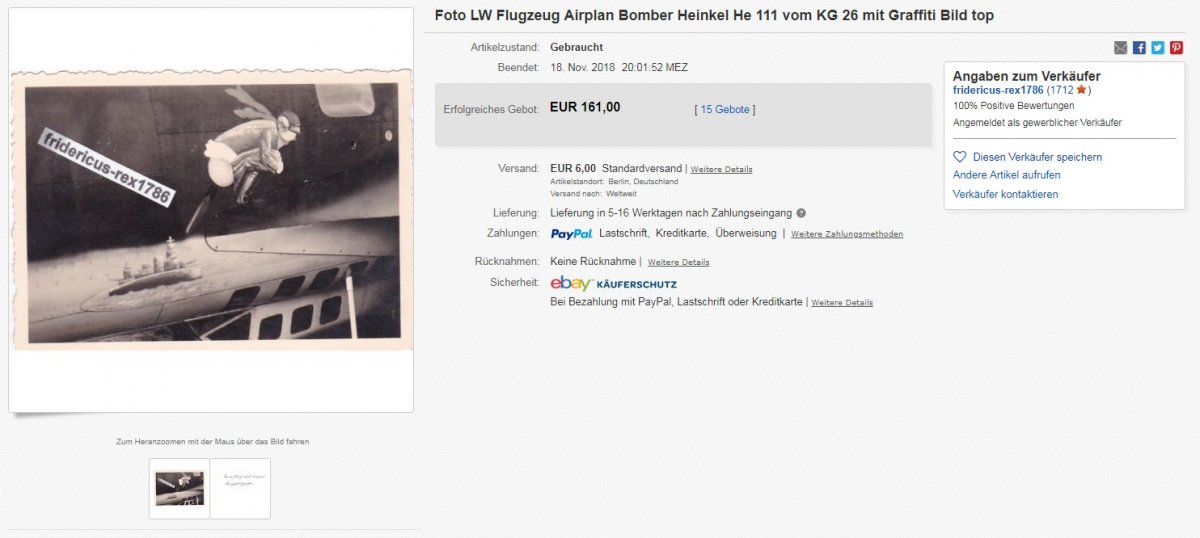The width and height of the screenshot is (1200, 538).
Task: Select the second photo thumbnail
Action: coord(240,488)
